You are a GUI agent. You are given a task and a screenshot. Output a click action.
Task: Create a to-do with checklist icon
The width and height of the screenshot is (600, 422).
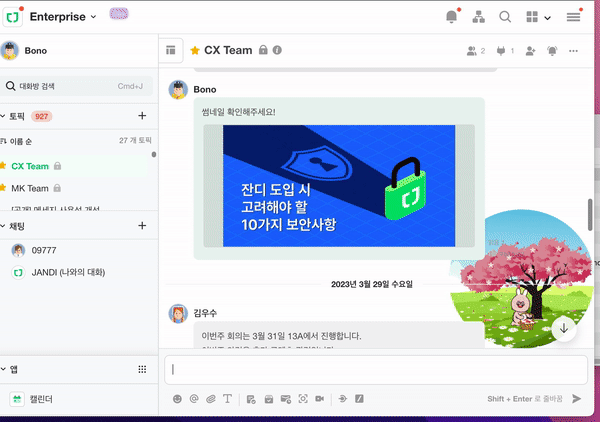251,399
